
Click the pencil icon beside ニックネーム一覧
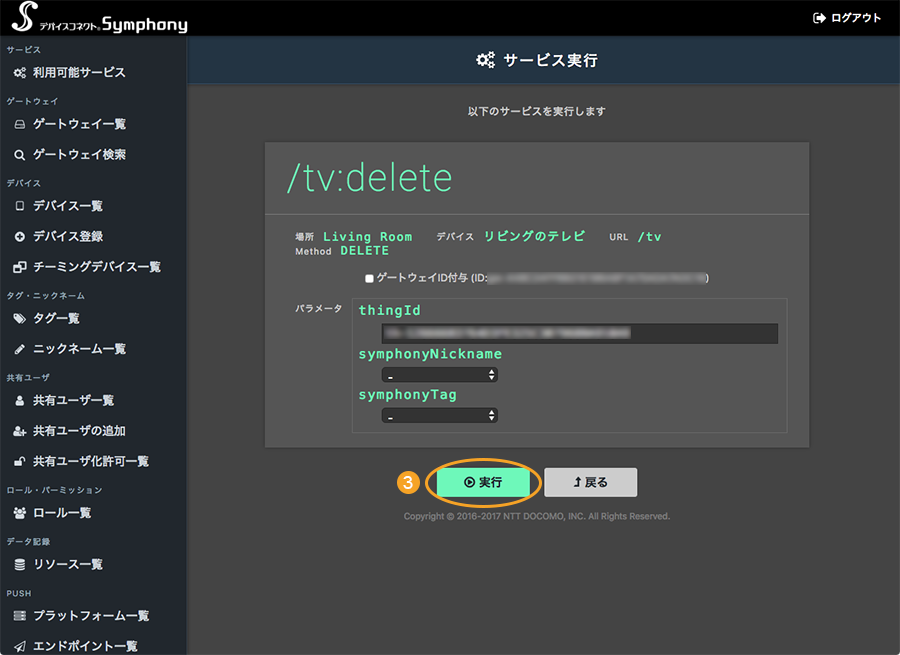(20, 349)
